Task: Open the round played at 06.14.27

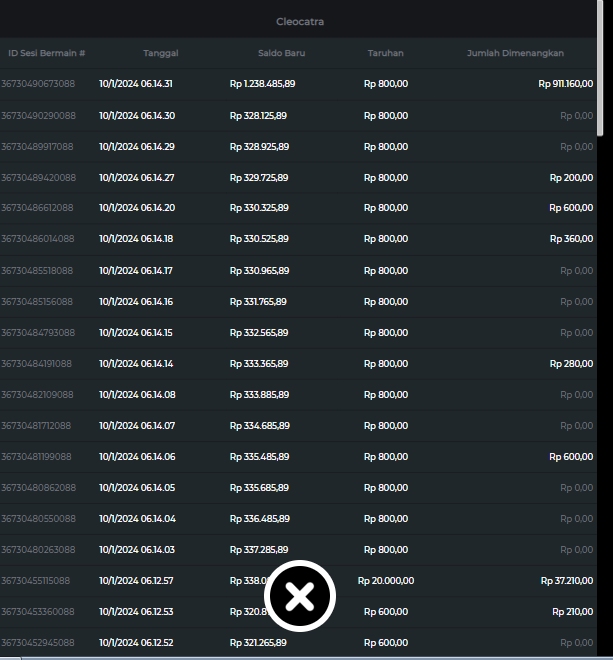Action: (136, 177)
